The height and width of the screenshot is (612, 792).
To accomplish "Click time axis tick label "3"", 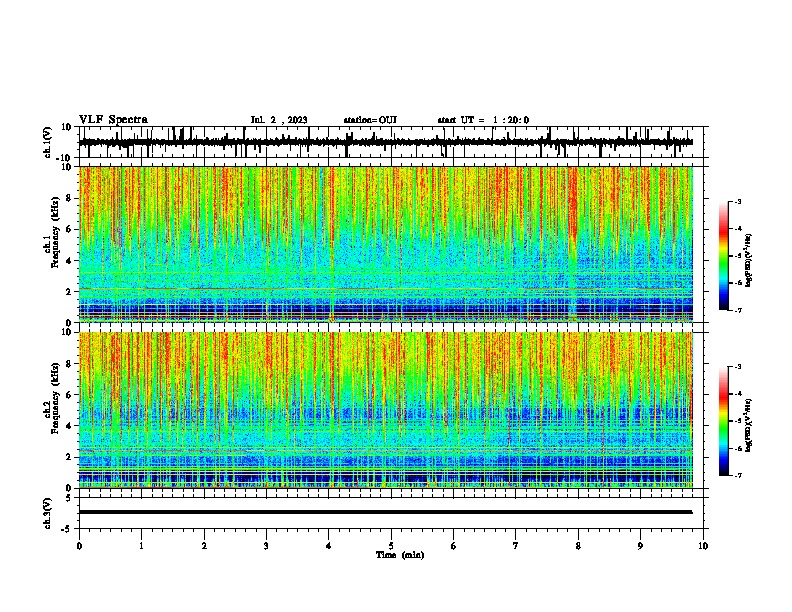I will (x=266, y=546).
